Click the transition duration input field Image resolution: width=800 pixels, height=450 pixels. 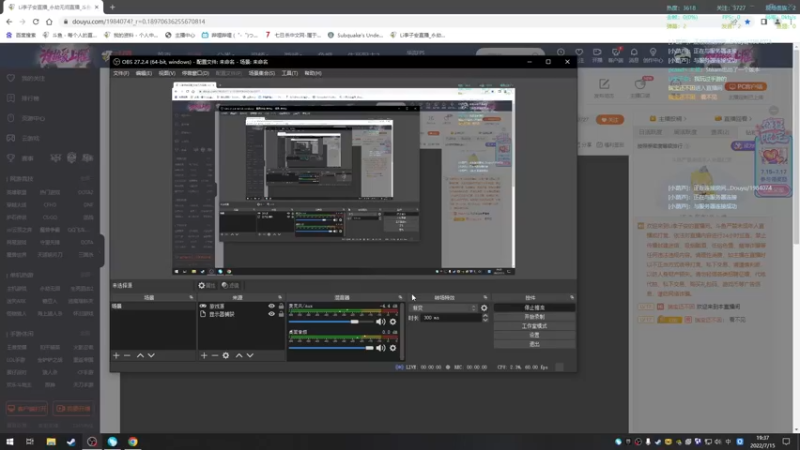click(x=451, y=317)
